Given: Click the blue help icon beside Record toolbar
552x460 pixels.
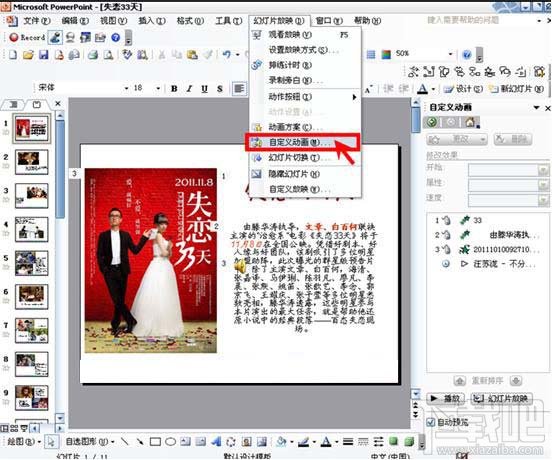Looking at the screenshot, I should [115, 37].
